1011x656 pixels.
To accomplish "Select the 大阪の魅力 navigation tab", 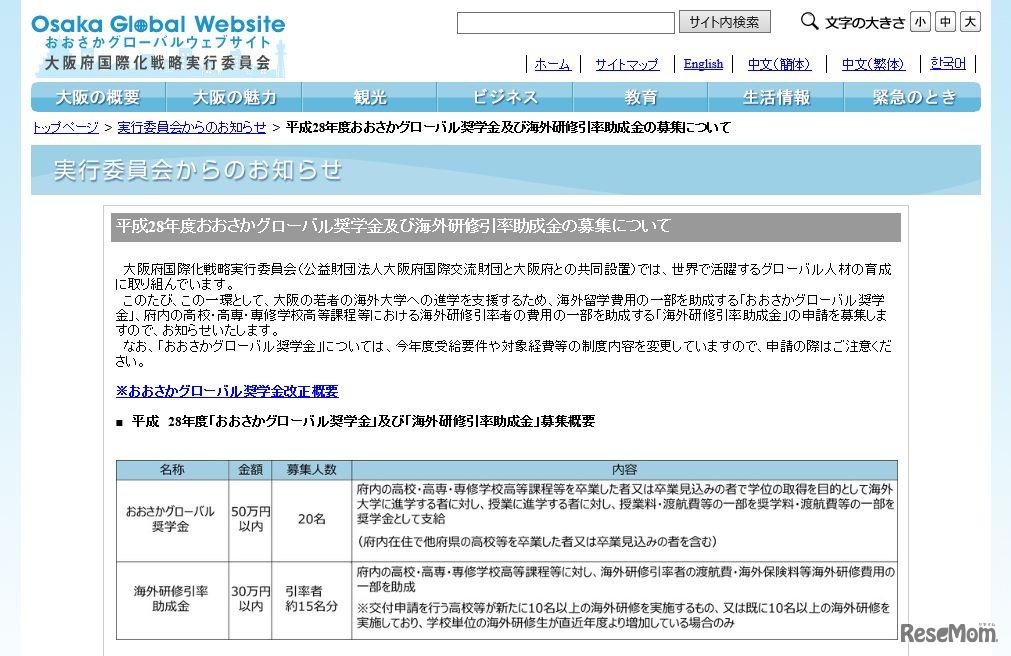I will 232,97.
